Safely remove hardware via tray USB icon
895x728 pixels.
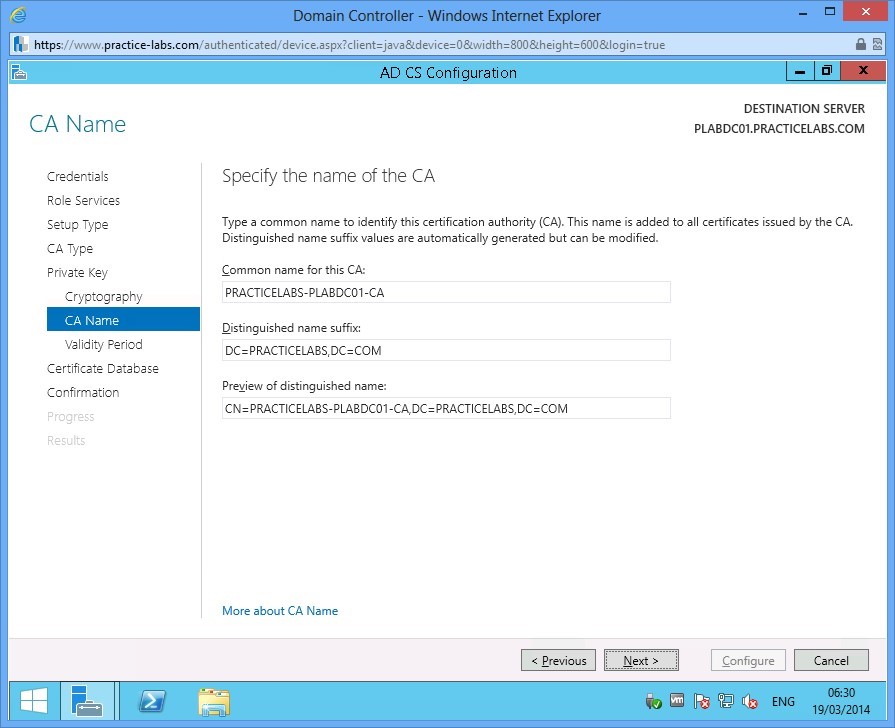(654, 701)
